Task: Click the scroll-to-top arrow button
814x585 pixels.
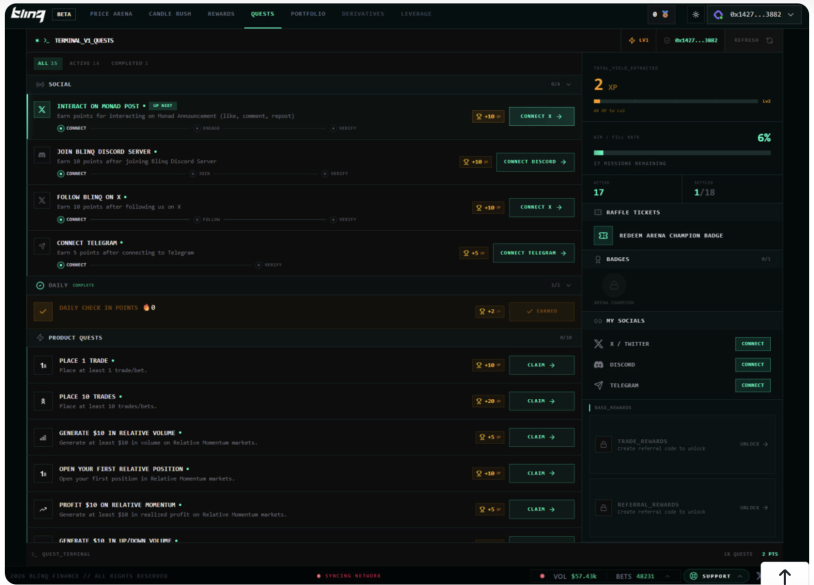Action: (784, 575)
